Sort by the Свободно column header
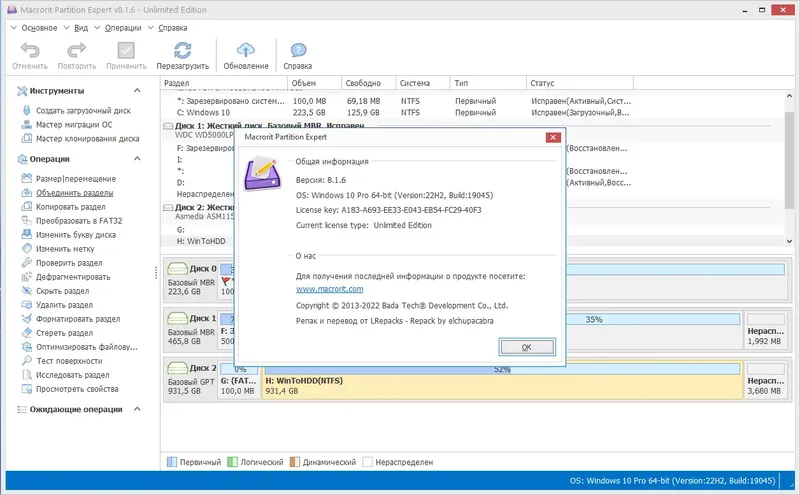 point(369,83)
